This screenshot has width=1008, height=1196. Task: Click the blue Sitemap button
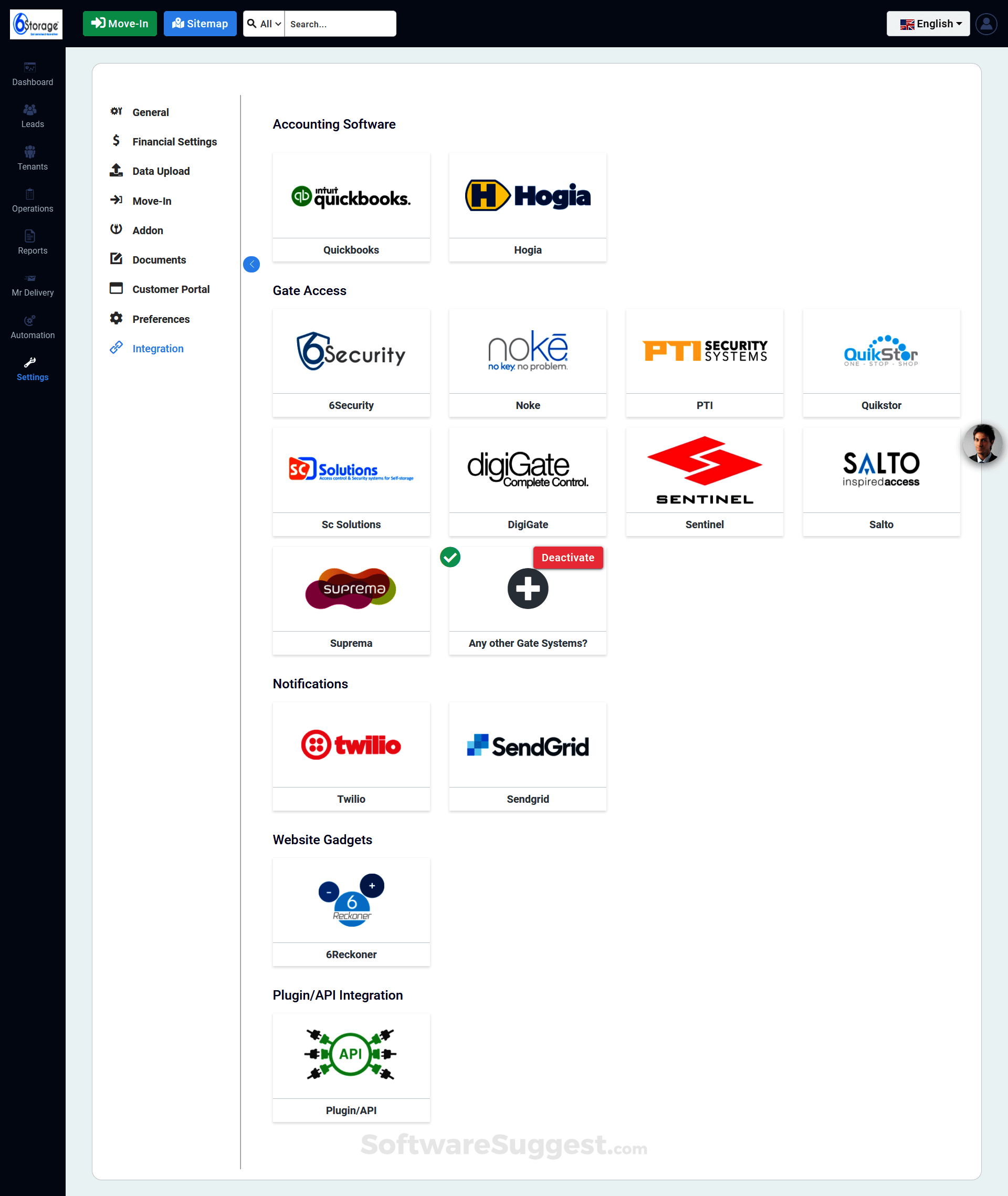tap(200, 24)
